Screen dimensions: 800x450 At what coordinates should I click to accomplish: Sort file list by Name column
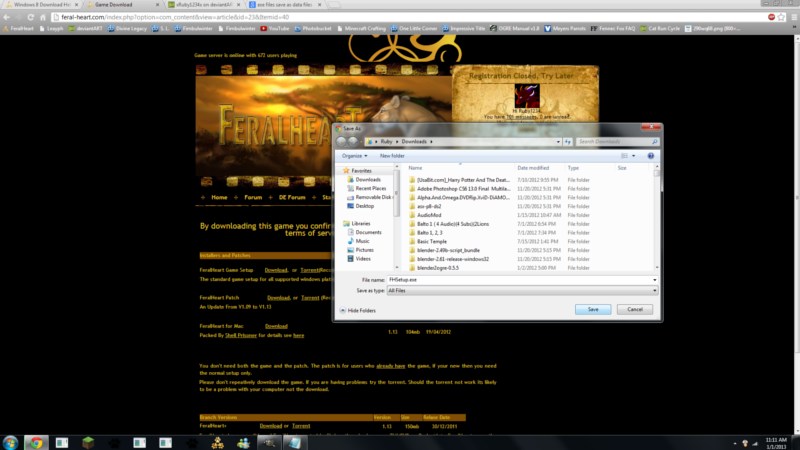click(415, 168)
